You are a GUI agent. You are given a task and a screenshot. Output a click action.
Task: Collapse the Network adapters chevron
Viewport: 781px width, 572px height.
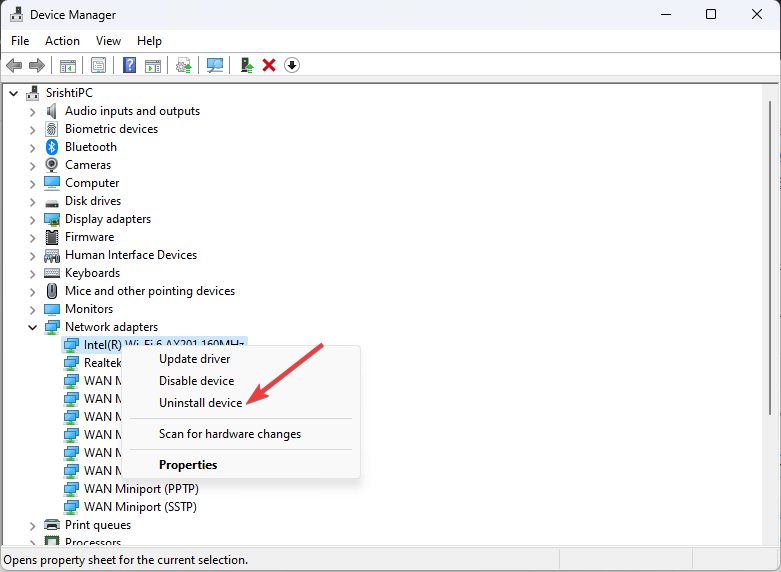click(32, 327)
